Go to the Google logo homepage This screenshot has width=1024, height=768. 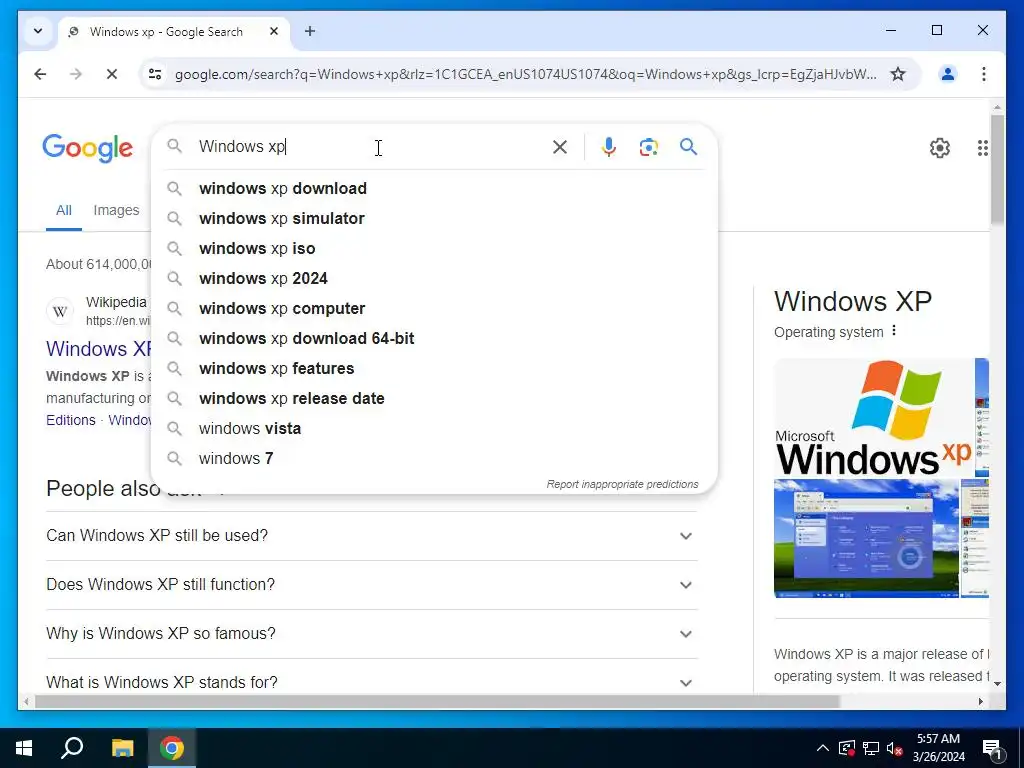88,148
